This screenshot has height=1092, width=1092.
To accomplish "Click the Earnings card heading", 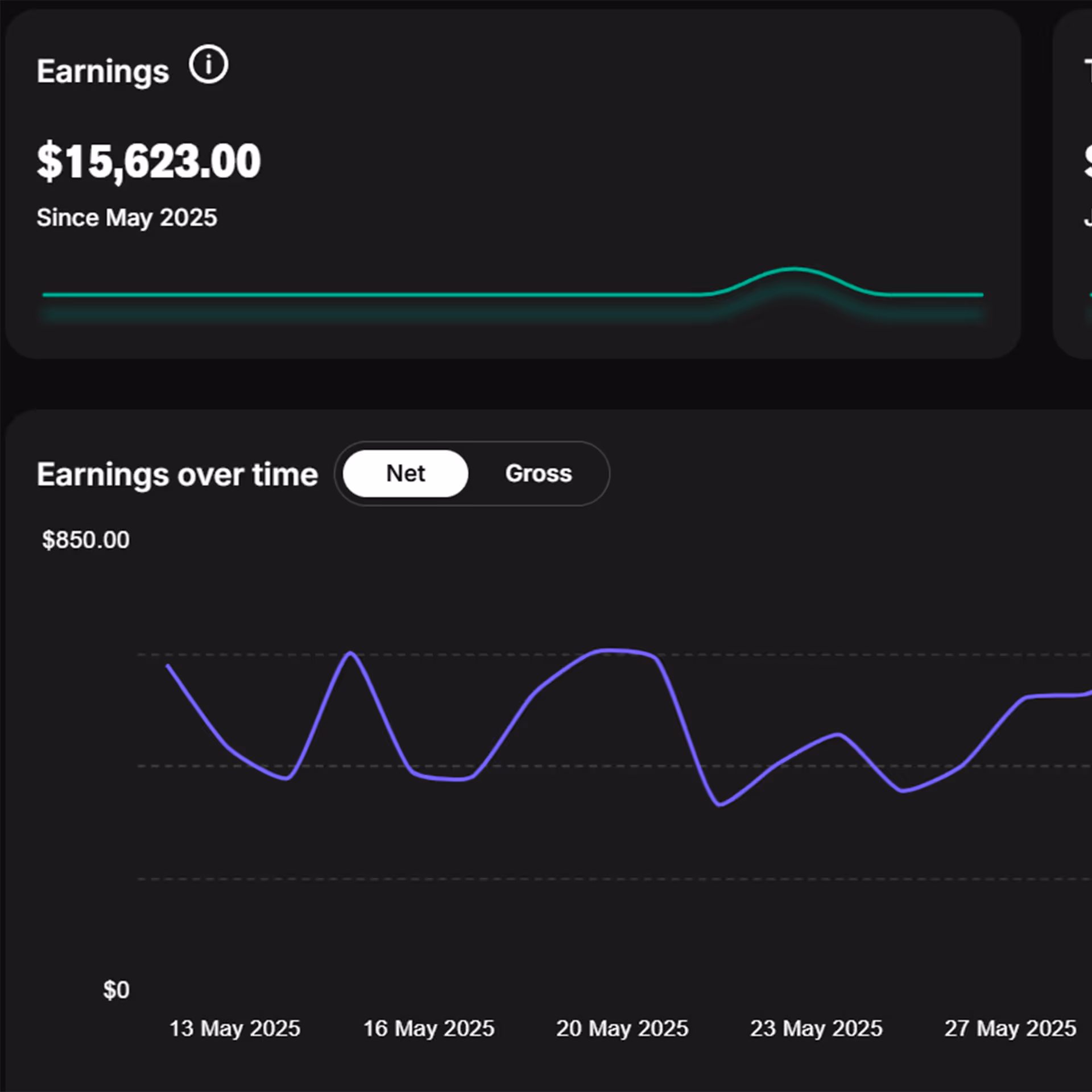I will (103, 72).
